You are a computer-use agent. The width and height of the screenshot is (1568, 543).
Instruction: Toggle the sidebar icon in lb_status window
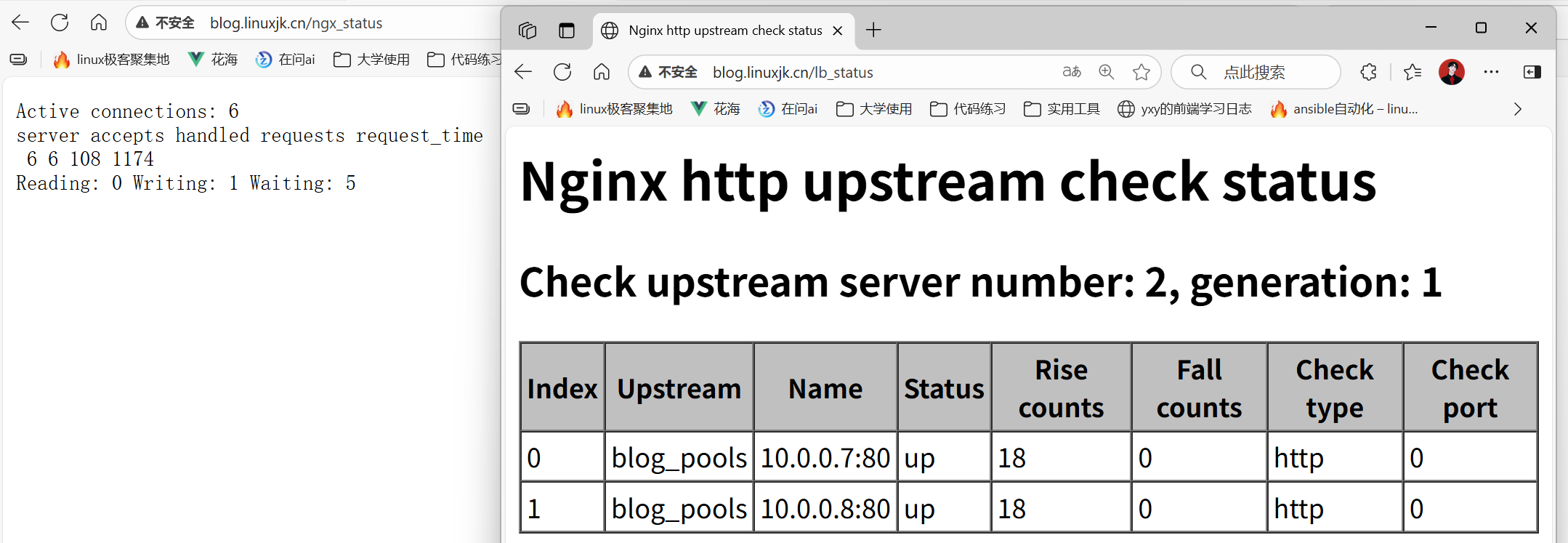tap(1532, 72)
